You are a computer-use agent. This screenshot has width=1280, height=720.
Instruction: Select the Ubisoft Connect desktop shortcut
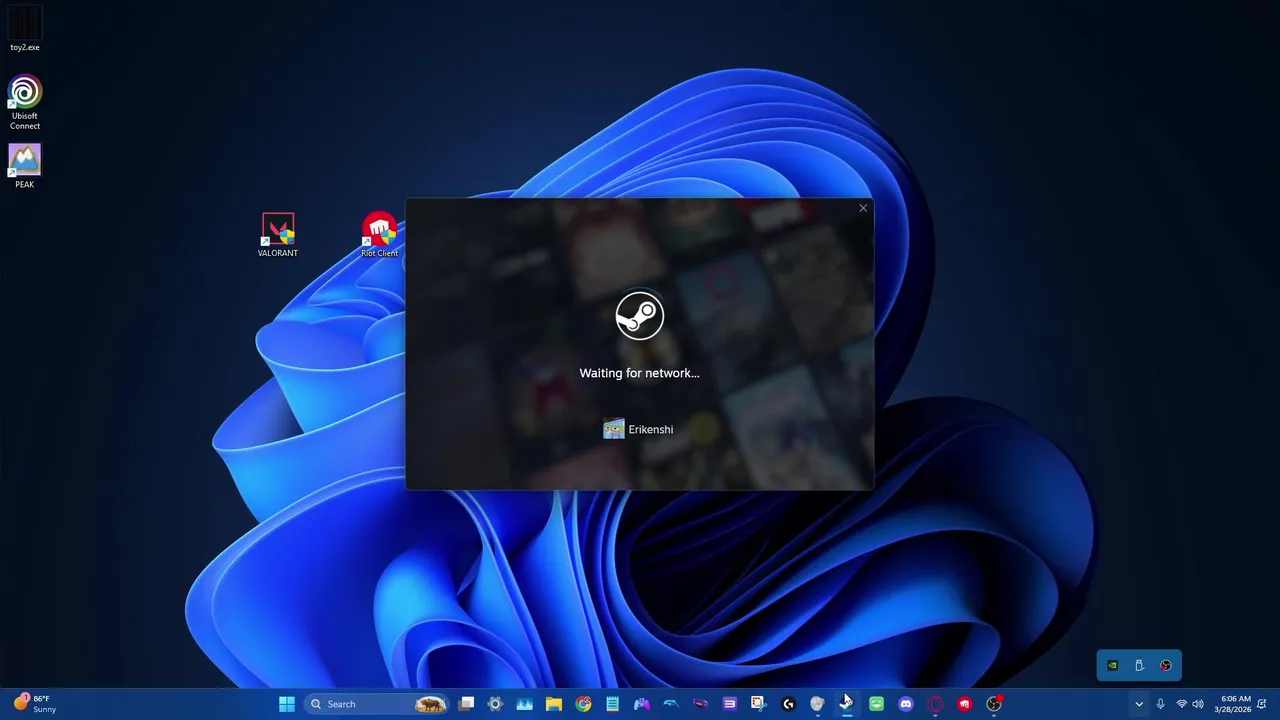tap(25, 102)
